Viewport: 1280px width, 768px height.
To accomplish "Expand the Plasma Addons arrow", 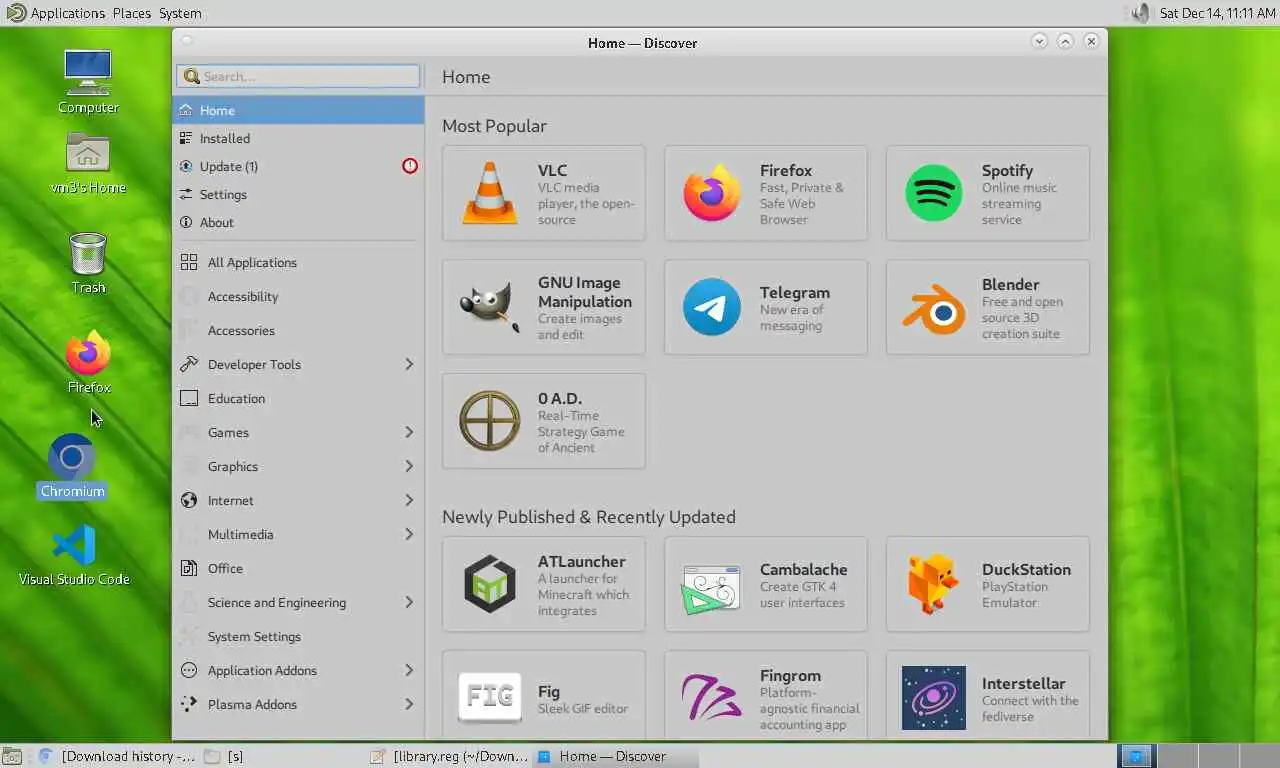I will [x=409, y=704].
